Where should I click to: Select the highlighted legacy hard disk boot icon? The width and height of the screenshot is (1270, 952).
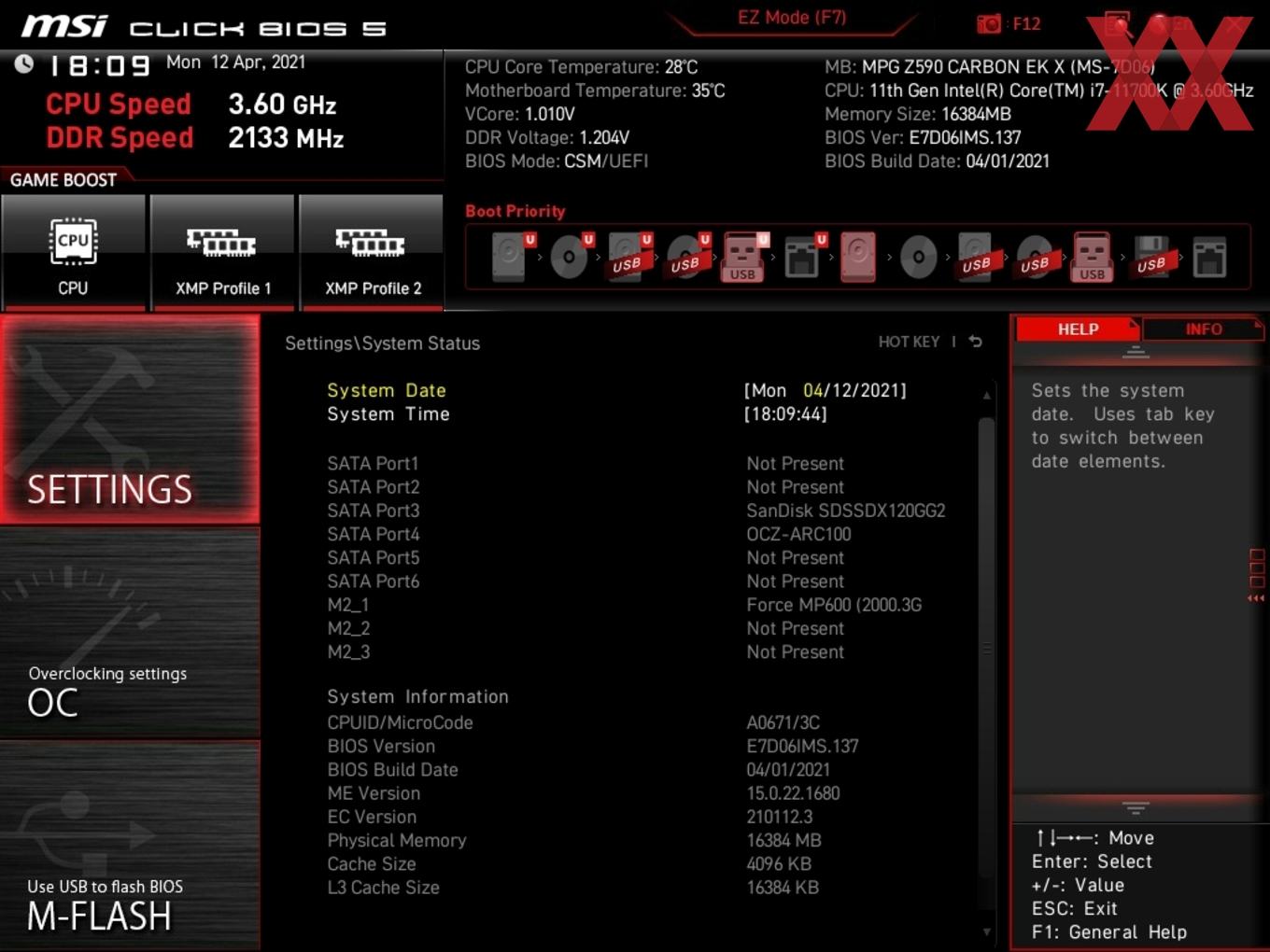(x=858, y=257)
